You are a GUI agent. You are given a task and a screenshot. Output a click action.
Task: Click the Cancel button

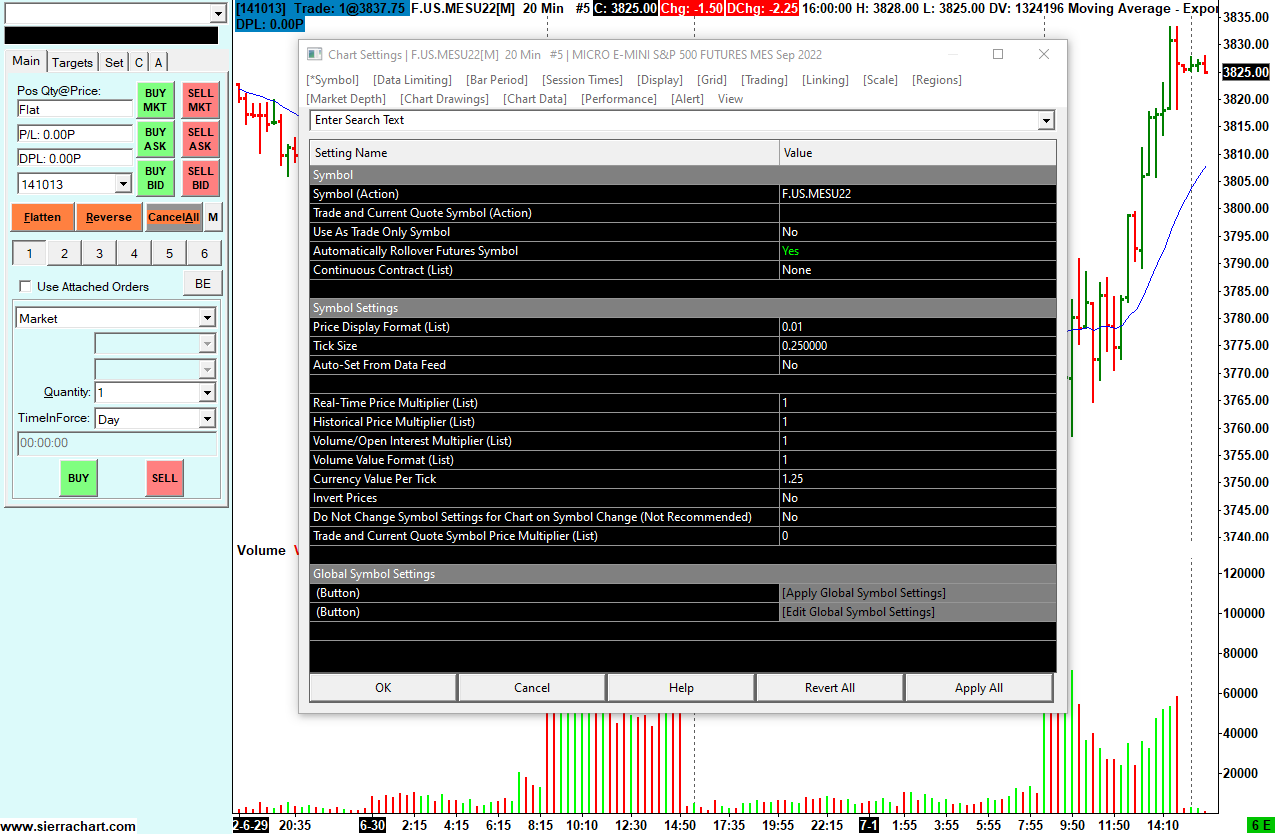(x=532, y=688)
